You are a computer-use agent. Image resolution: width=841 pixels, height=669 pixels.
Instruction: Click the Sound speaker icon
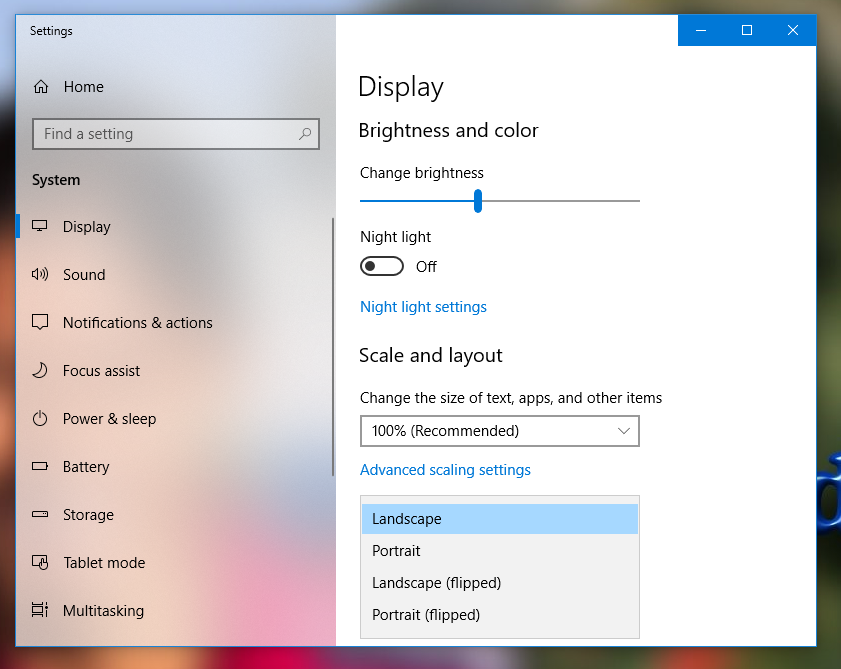pos(40,274)
